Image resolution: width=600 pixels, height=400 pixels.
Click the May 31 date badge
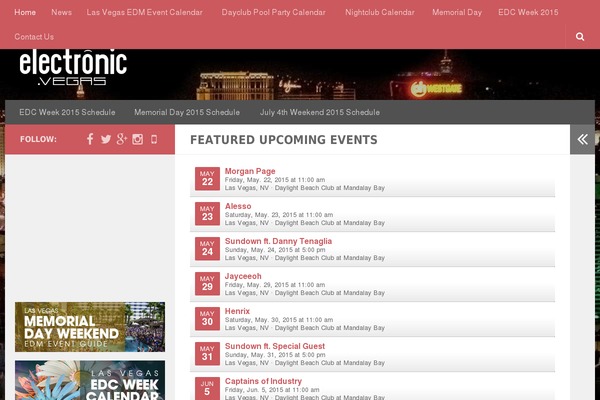click(207, 354)
